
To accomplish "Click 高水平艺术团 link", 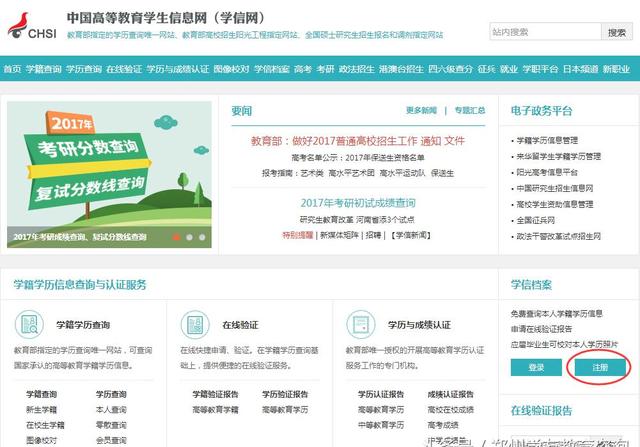I will pos(351,173).
